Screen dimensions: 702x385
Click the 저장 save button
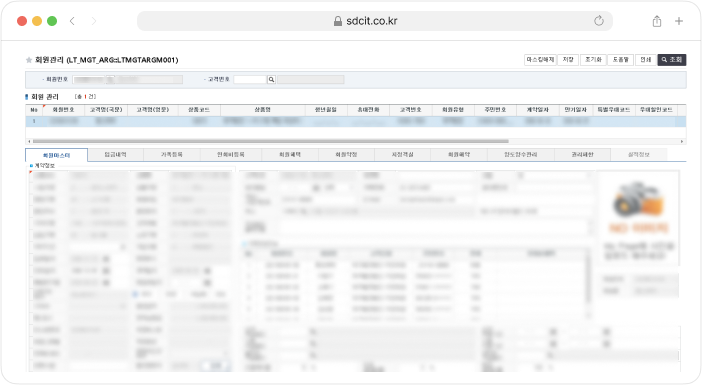568,60
